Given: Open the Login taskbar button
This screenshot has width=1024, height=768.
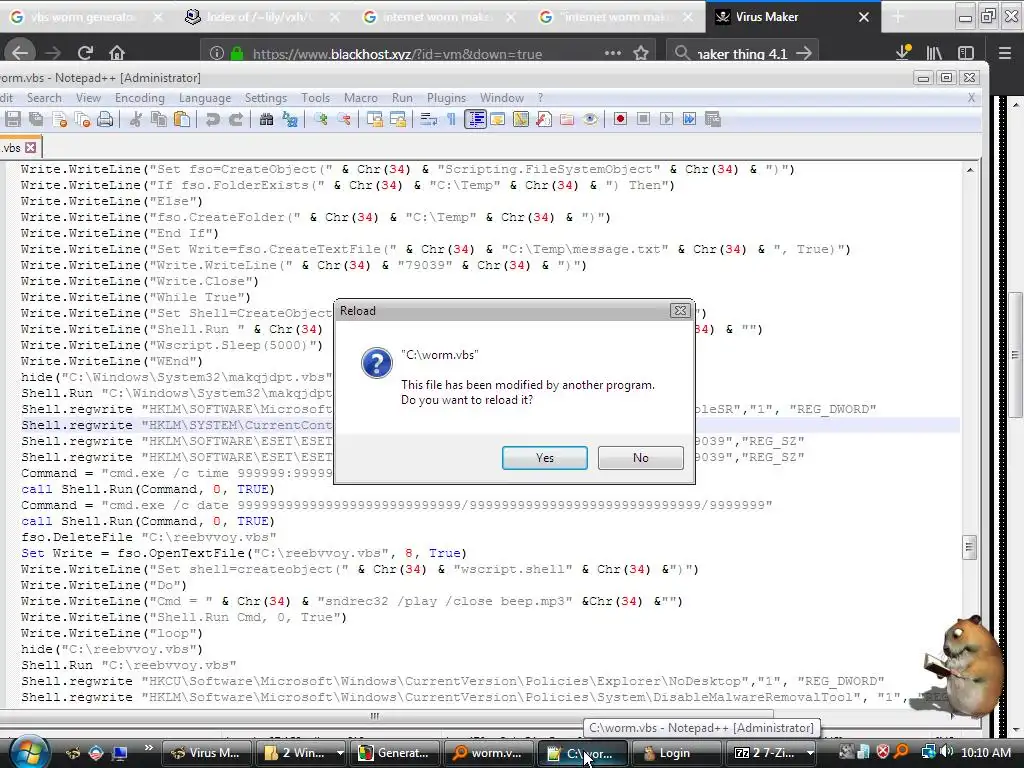Looking at the screenshot, I should click(x=676, y=753).
